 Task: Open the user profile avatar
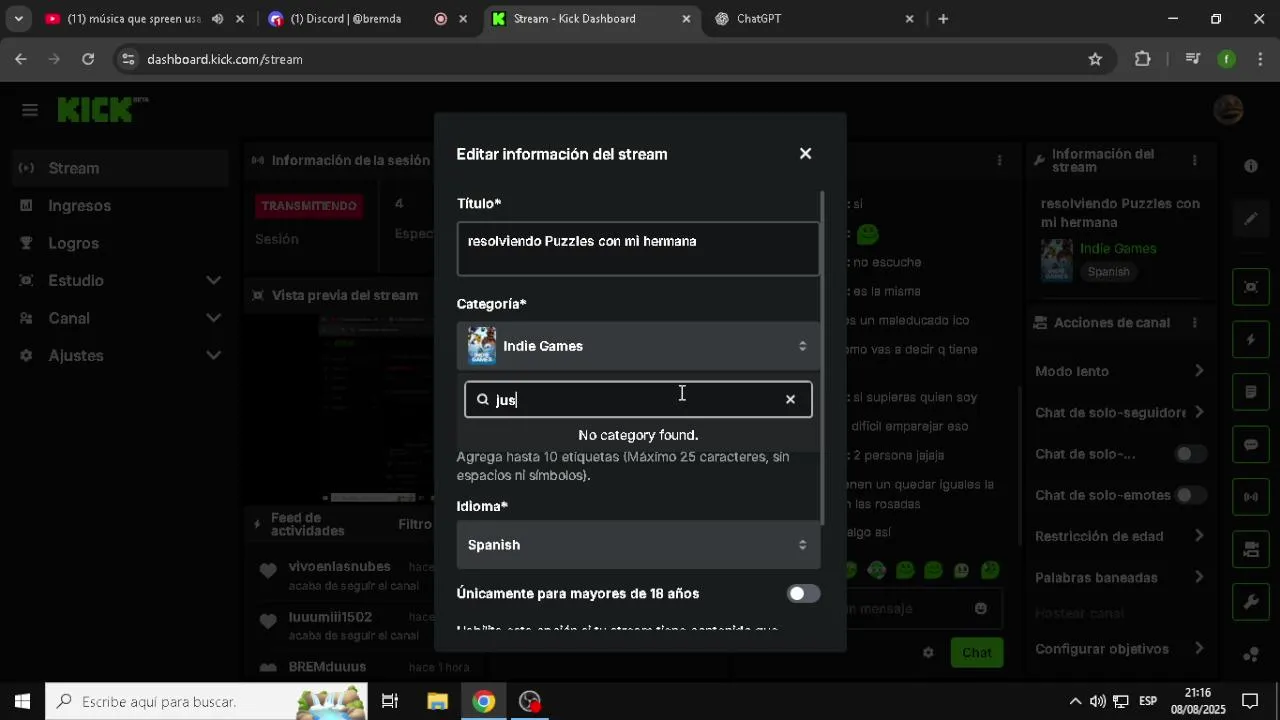click(x=1228, y=110)
